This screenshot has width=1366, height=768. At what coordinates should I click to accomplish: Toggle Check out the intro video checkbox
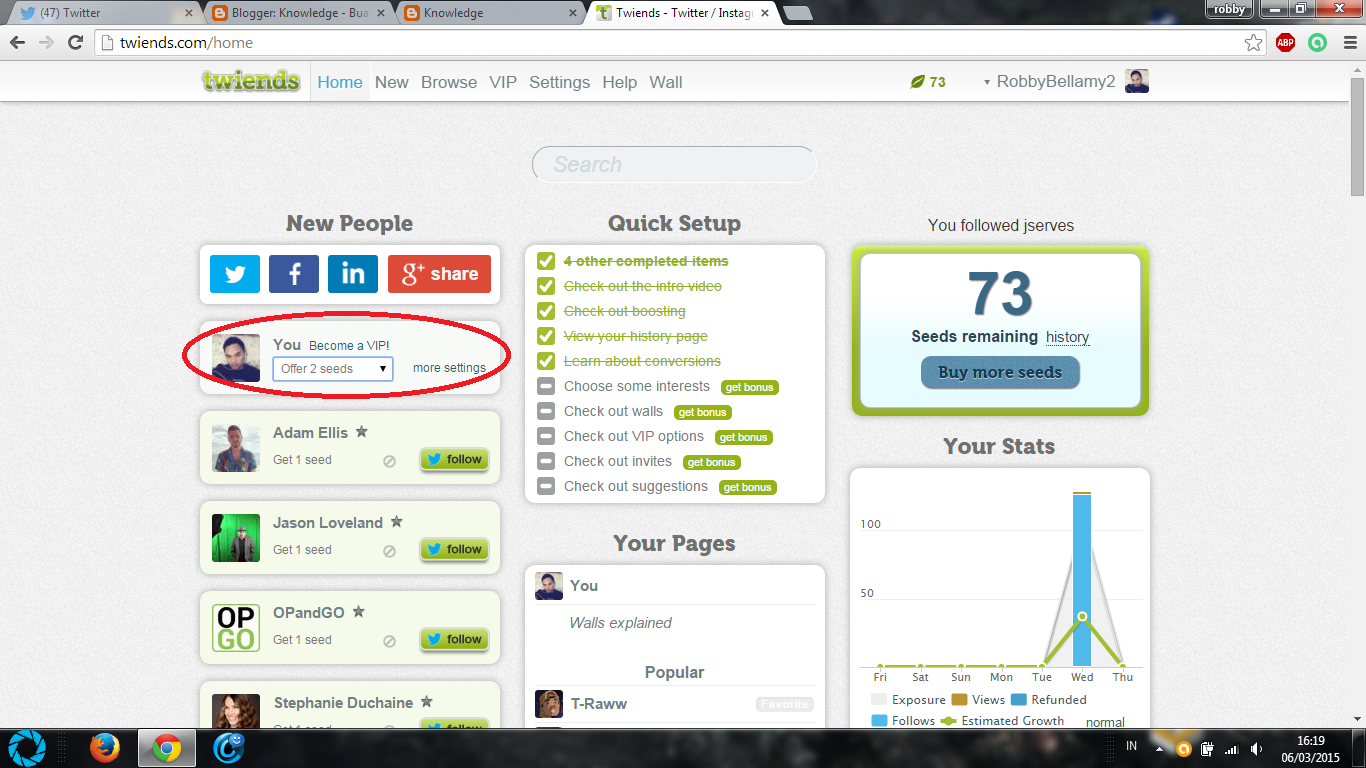click(546, 286)
